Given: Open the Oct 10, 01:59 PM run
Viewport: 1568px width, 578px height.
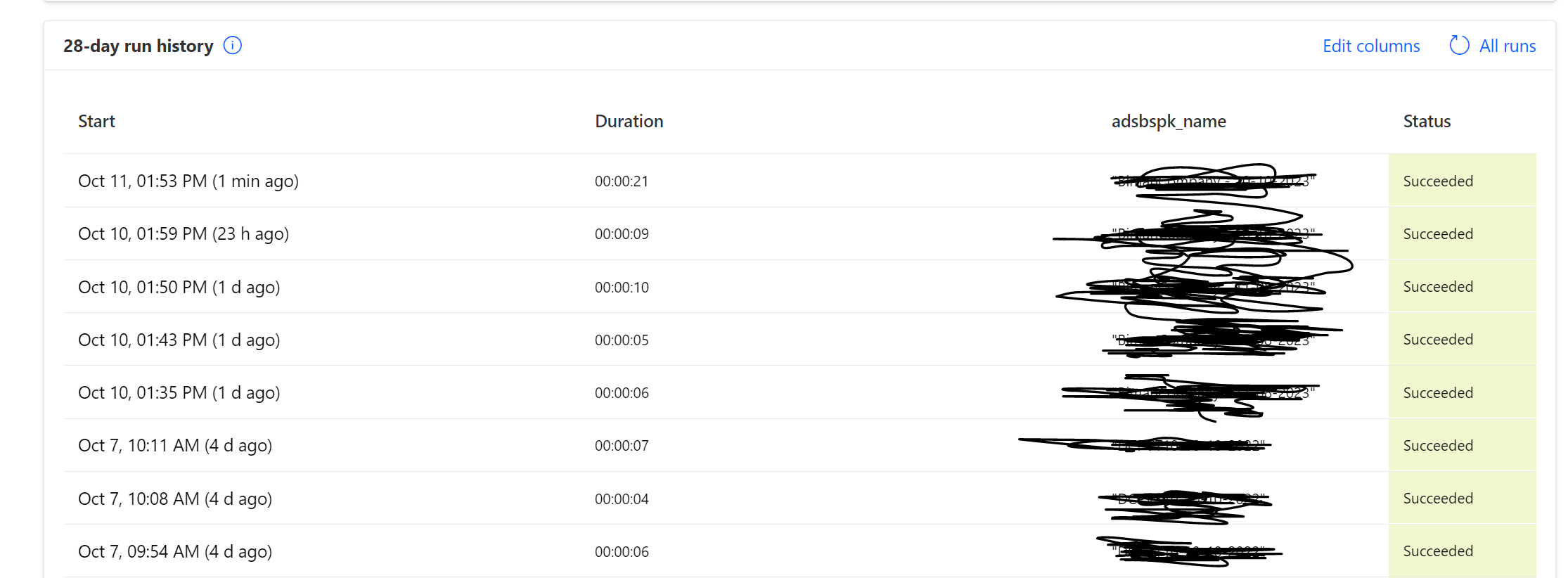Looking at the screenshot, I should [183, 234].
